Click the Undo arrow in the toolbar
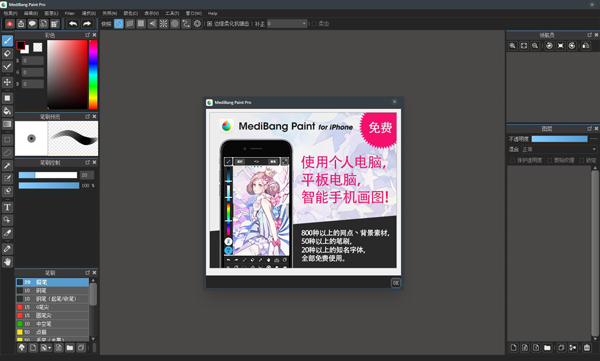Screen dimensions: 600x361 pos(73,24)
